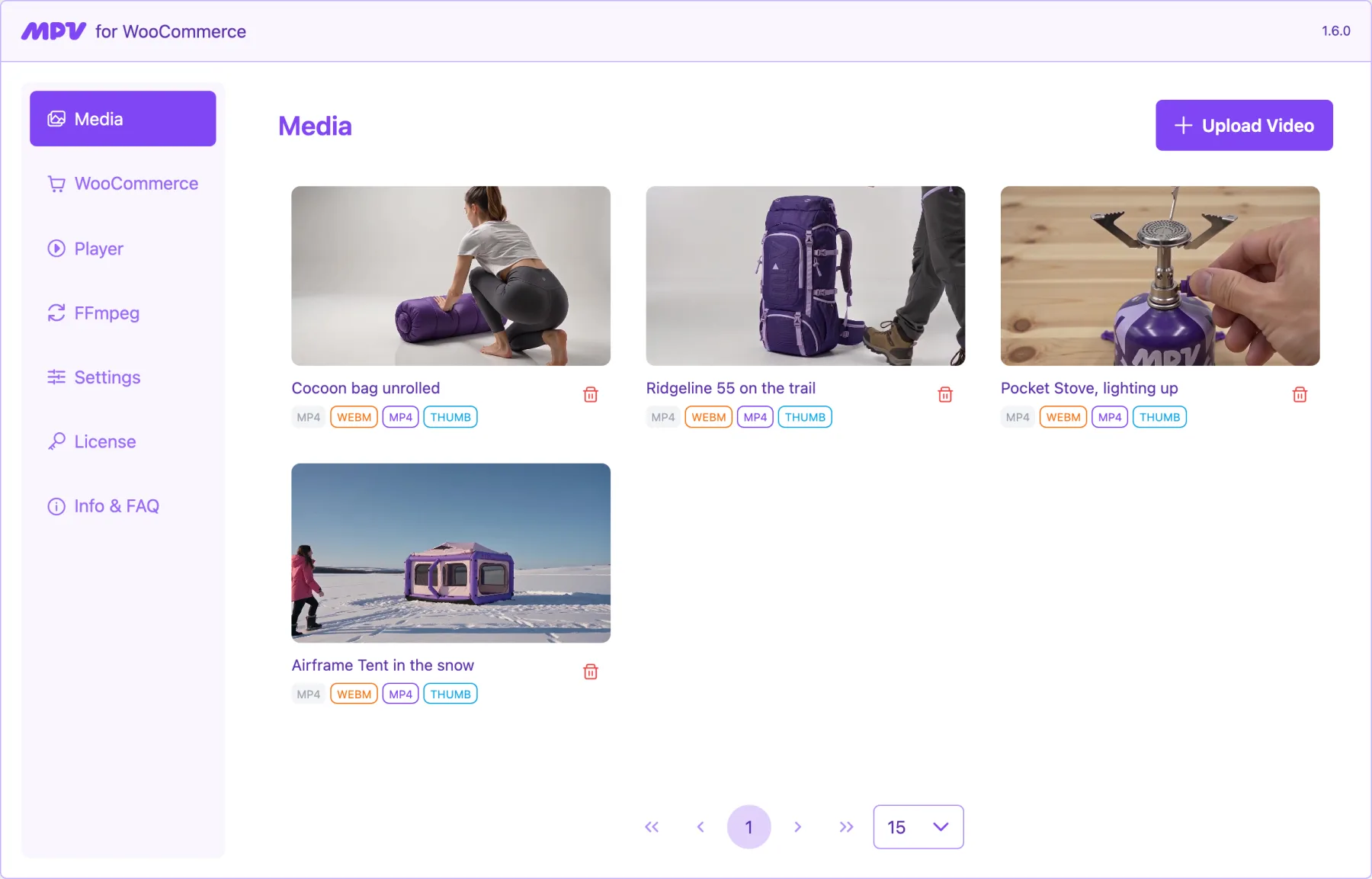
Task: Jump to last page of media
Action: coord(846,827)
